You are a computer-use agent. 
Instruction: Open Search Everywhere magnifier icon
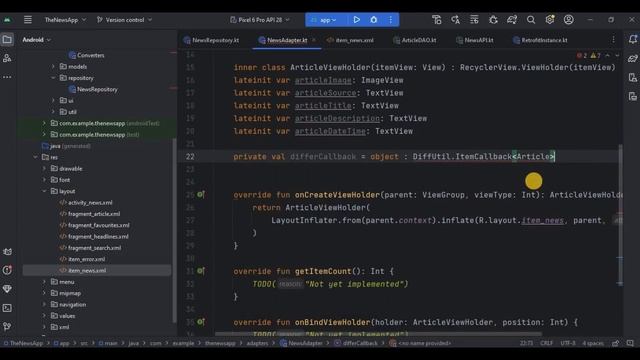pos(531,20)
